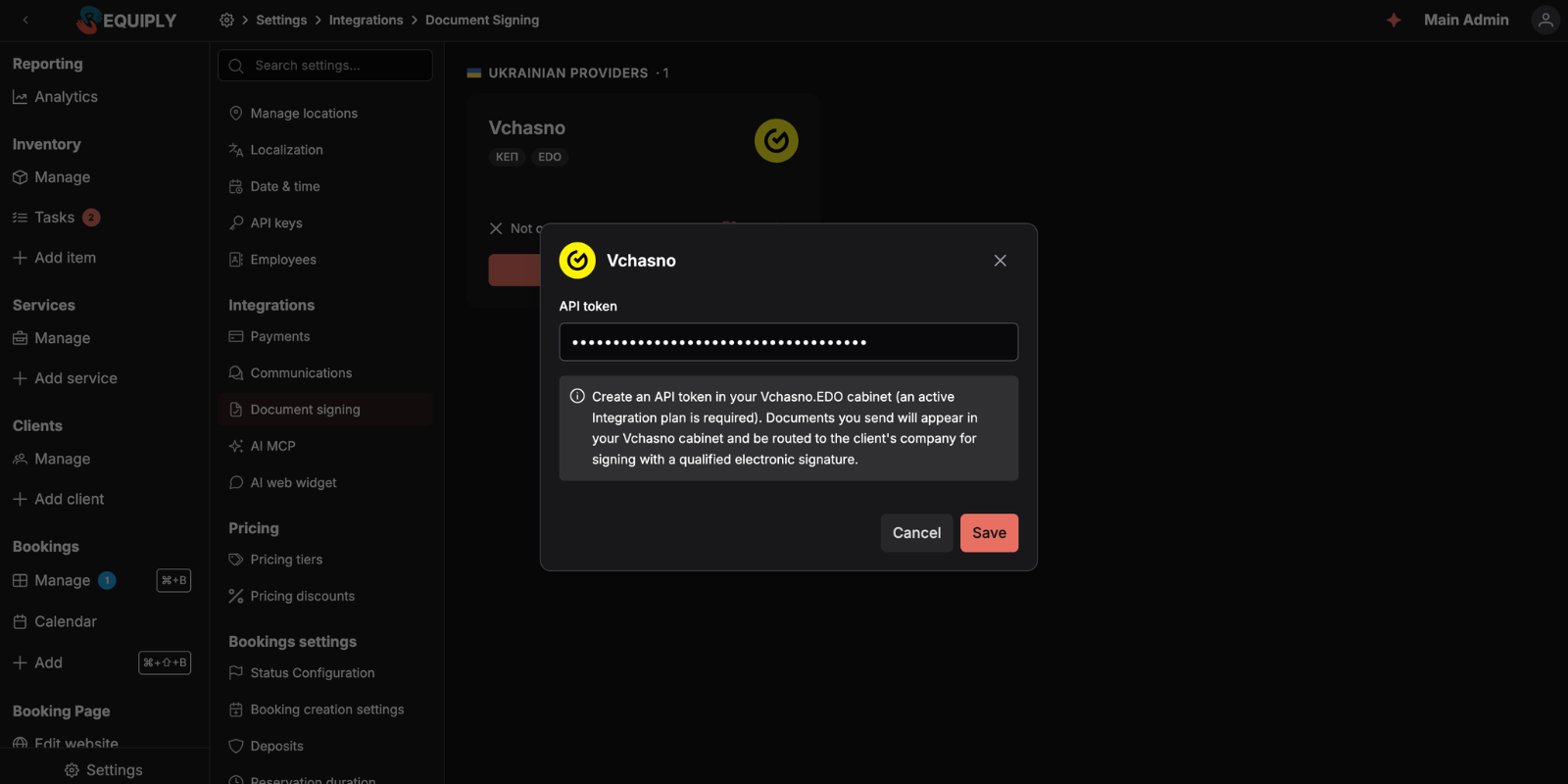Click Add under Bookings
This screenshot has width=1568, height=784.
click(37, 662)
